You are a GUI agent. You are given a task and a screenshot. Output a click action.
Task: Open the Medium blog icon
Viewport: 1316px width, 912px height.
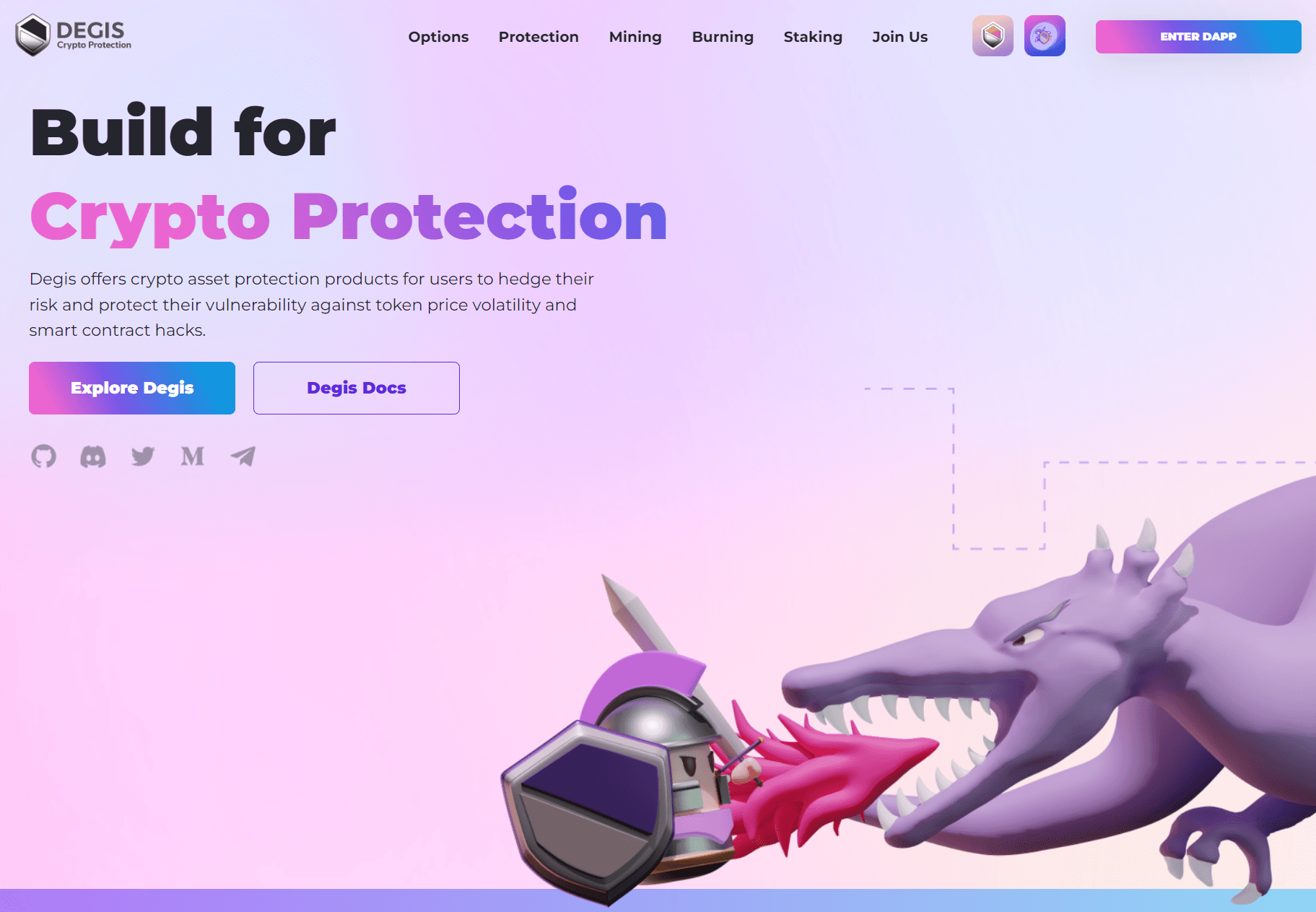(193, 456)
